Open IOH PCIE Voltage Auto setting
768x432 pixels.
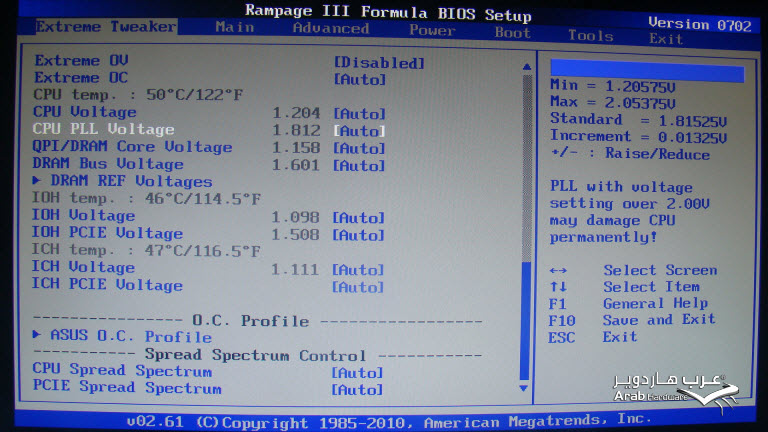[x=359, y=235]
